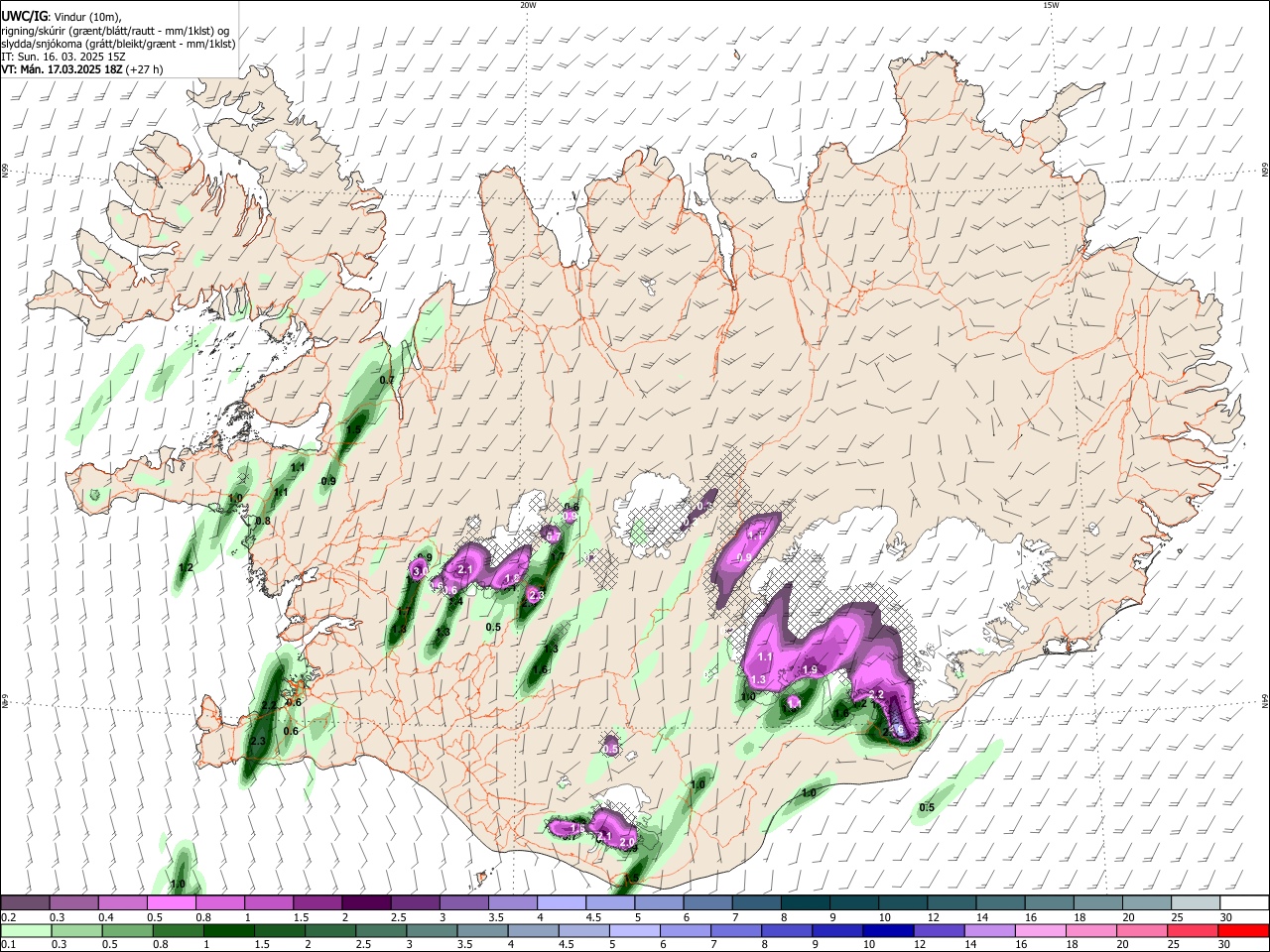The width and height of the screenshot is (1270, 952).
Task: Click the bright pink upper-scale swatch between 0.5 and 0.8
Action: pyautogui.click(x=171, y=902)
